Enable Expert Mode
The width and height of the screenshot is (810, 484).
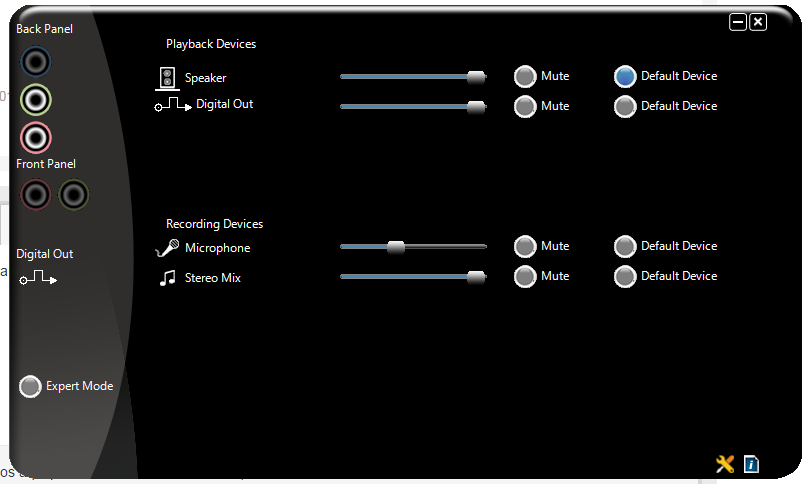29,386
